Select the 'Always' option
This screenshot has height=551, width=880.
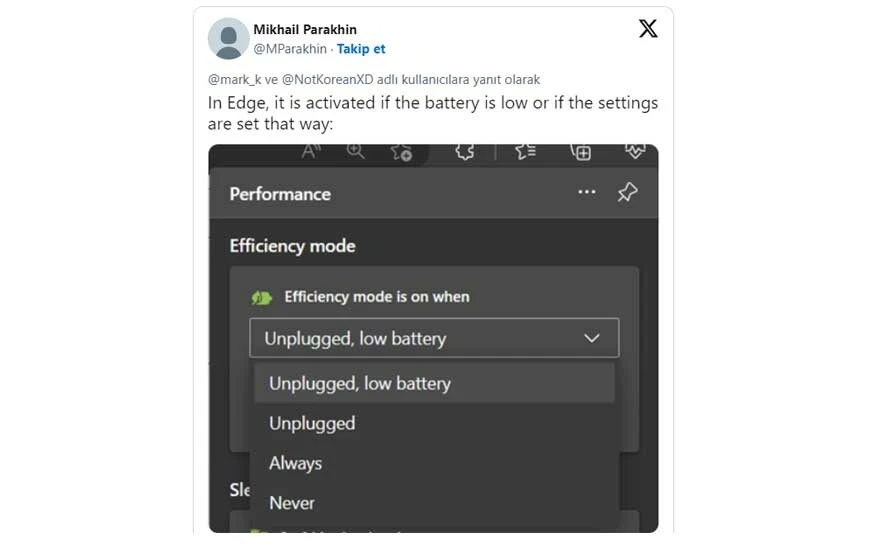[296, 463]
